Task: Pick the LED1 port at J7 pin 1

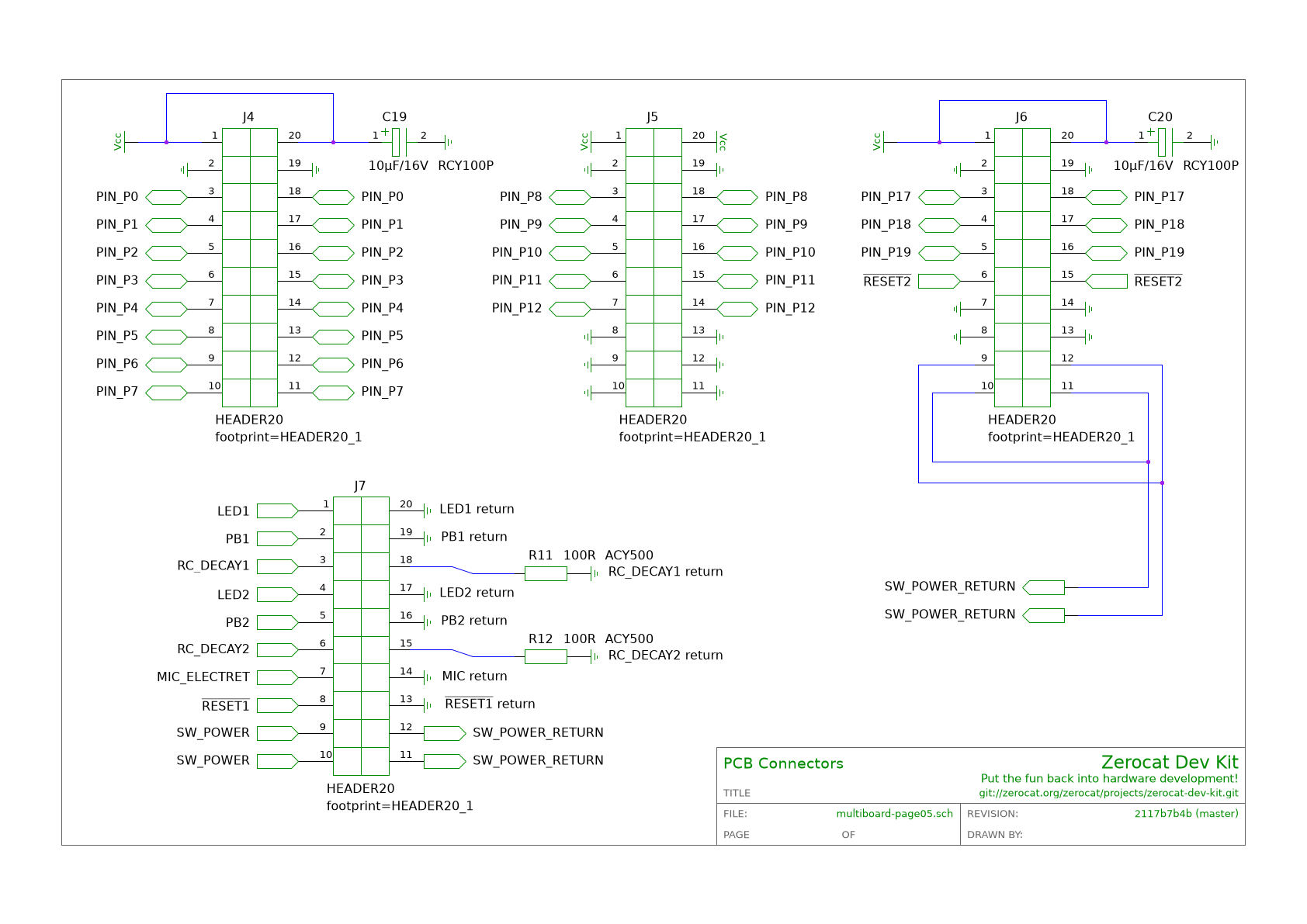Action: coord(278,510)
